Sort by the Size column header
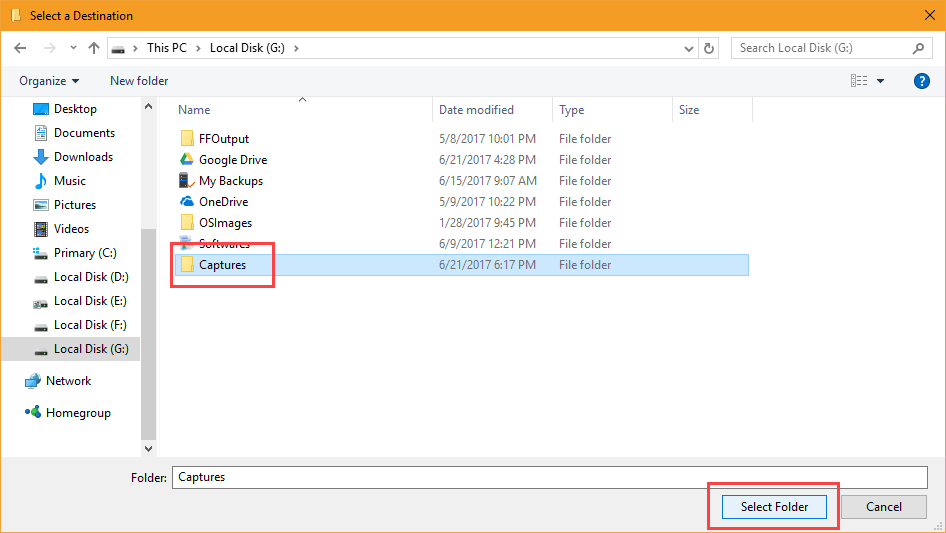946x533 pixels. pyautogui.click(x=688, y=110)
